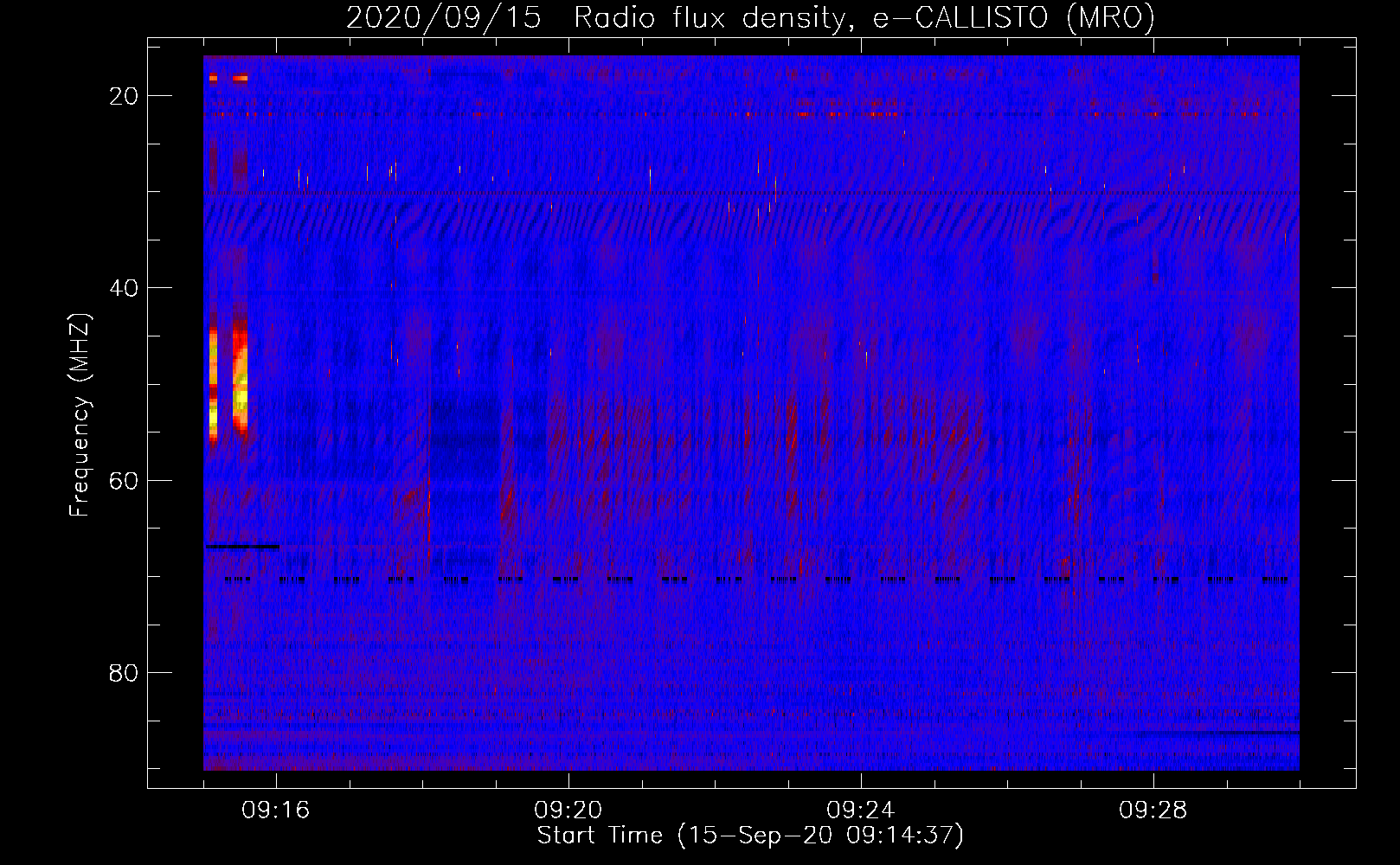
Task: Click the 09:24 time tick label
Action: (x=861, y=811)
